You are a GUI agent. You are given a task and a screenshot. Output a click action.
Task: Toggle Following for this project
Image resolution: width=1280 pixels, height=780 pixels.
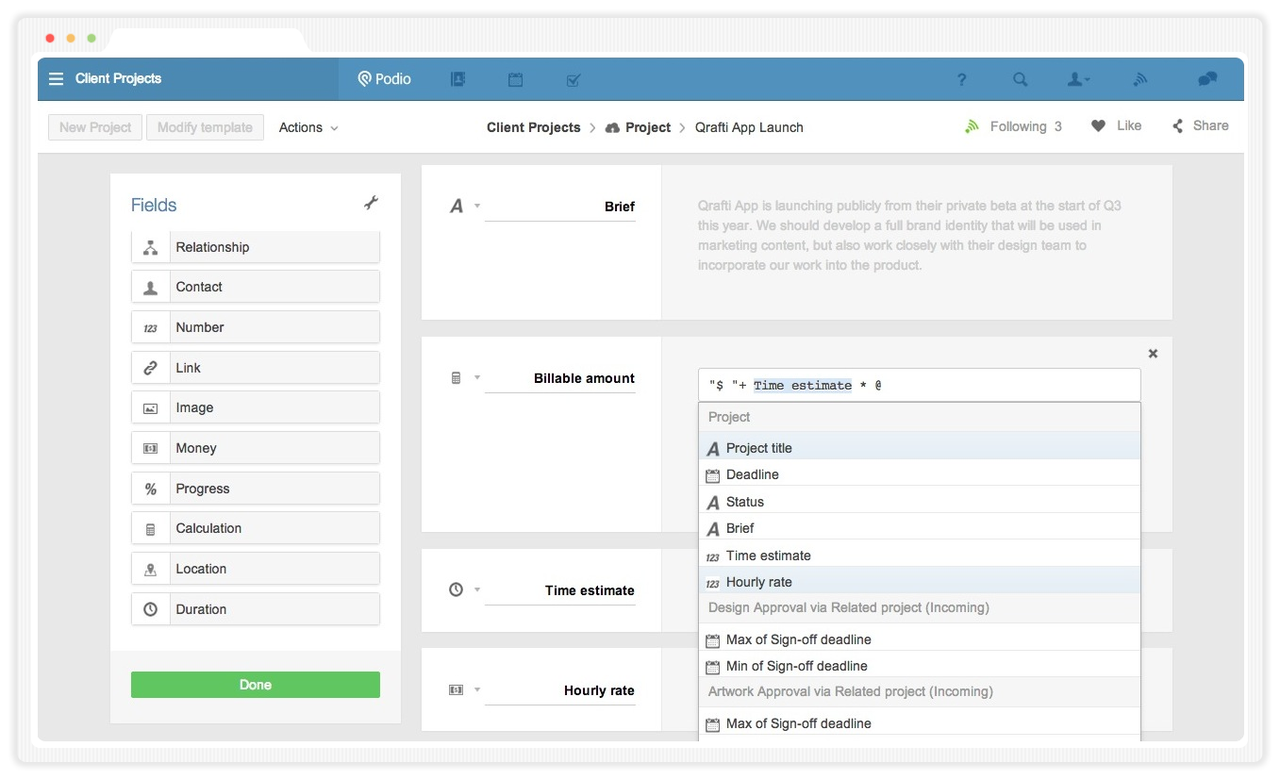click(1013, 126)
